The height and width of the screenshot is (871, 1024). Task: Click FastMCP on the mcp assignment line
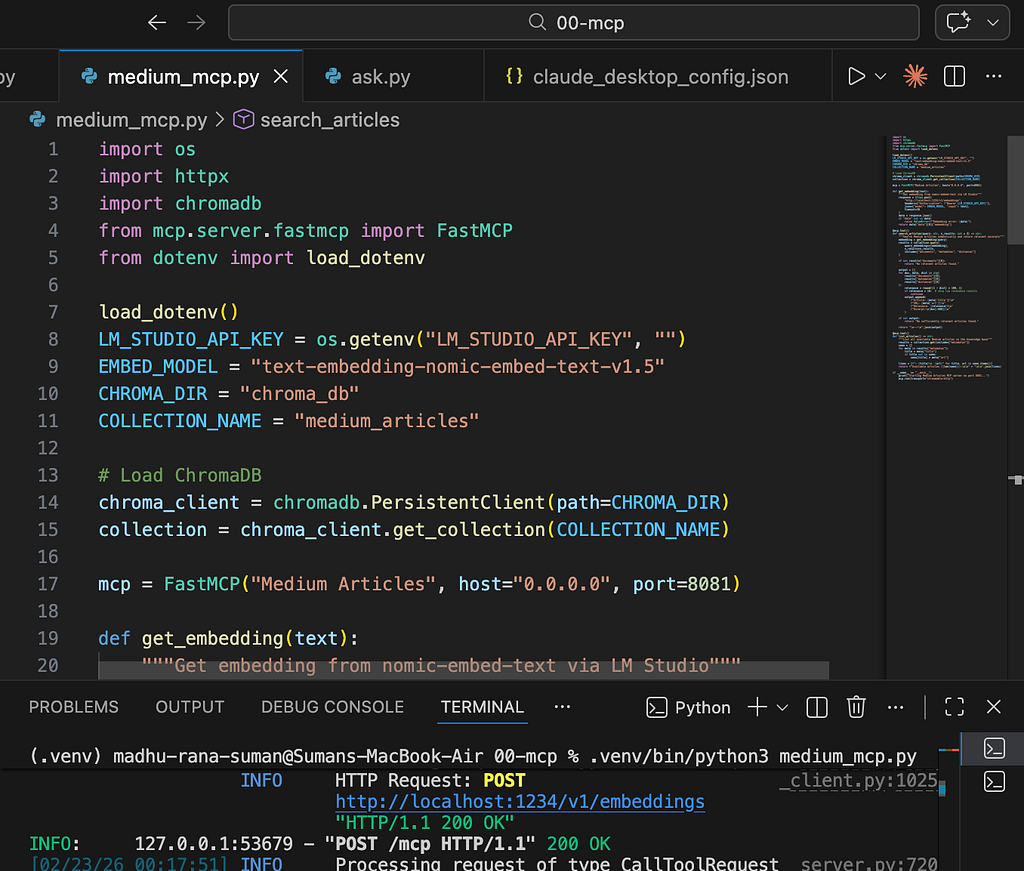point(202,584)
